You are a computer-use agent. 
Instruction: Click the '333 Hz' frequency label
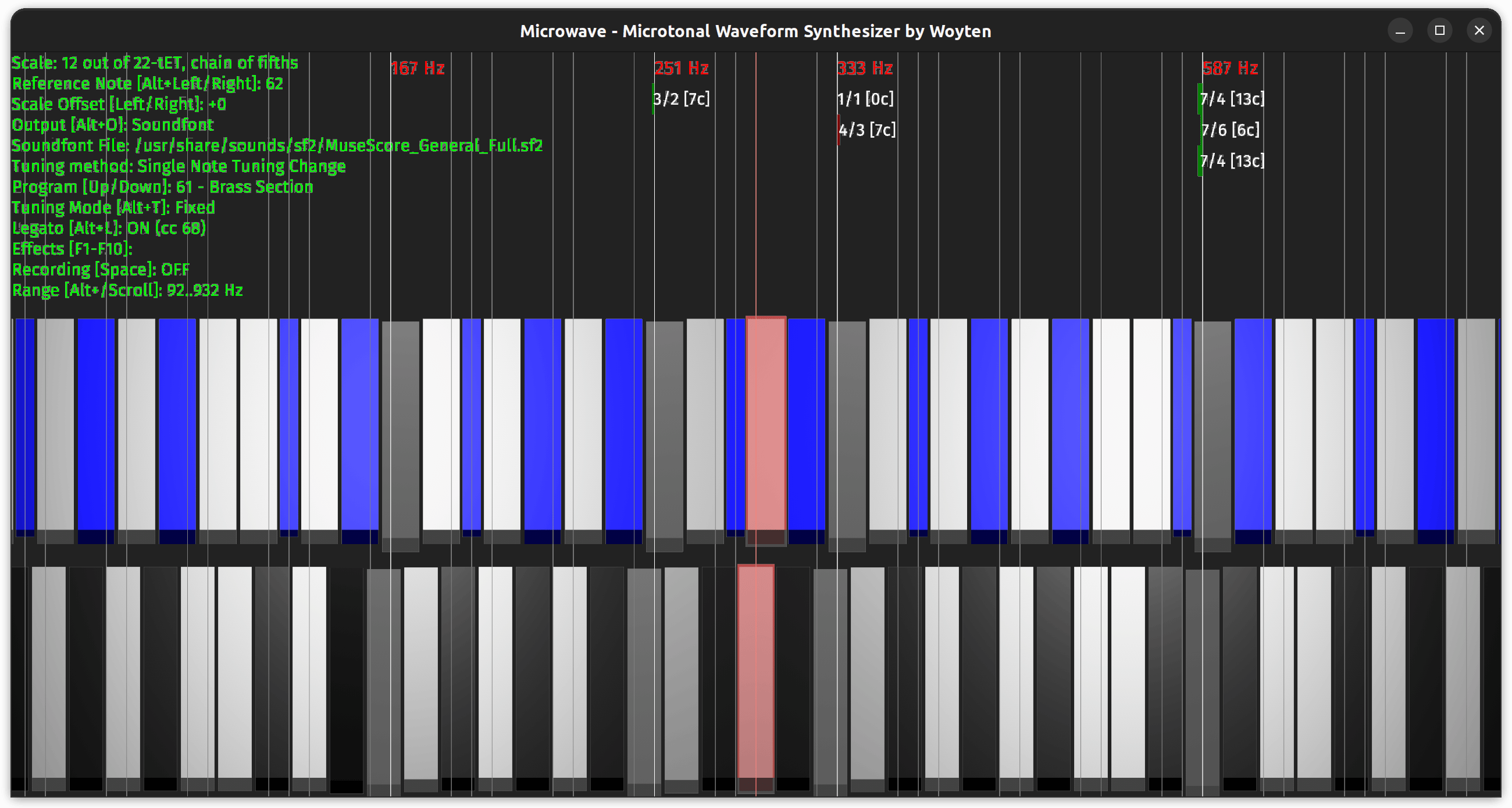(x=865, y=69)
